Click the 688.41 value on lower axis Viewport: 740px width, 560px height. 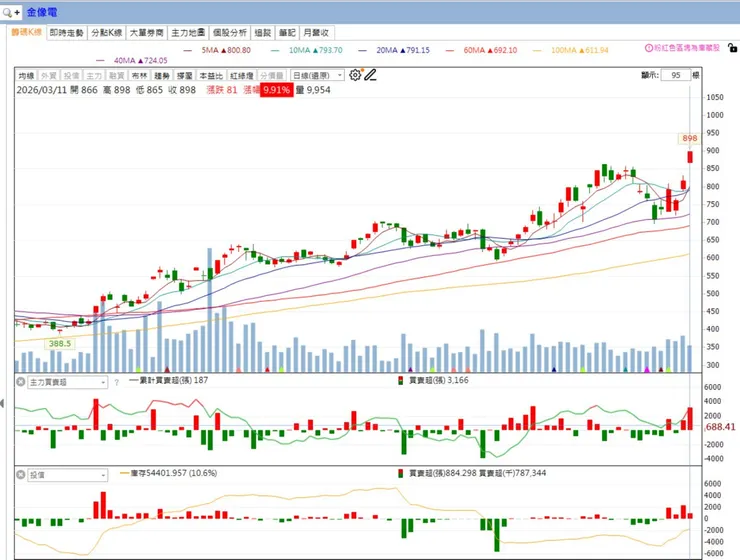pyautogui.click(x=720, y=427)
